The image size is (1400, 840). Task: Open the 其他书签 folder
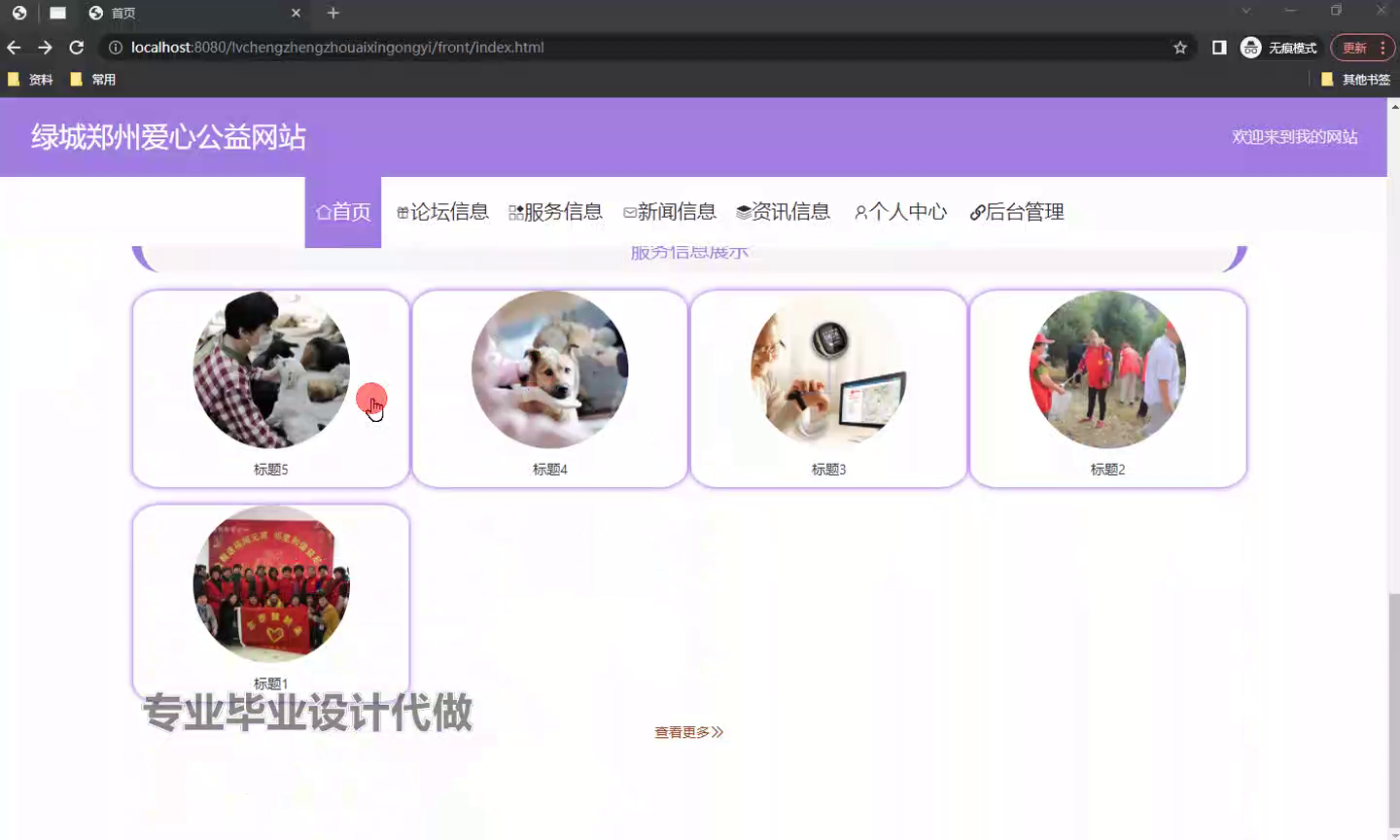1355,80
